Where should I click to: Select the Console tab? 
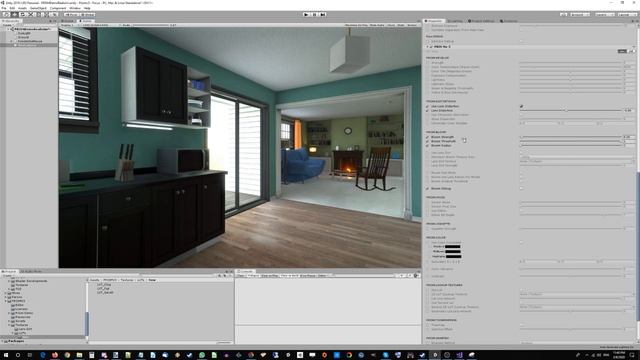(246, 271)
